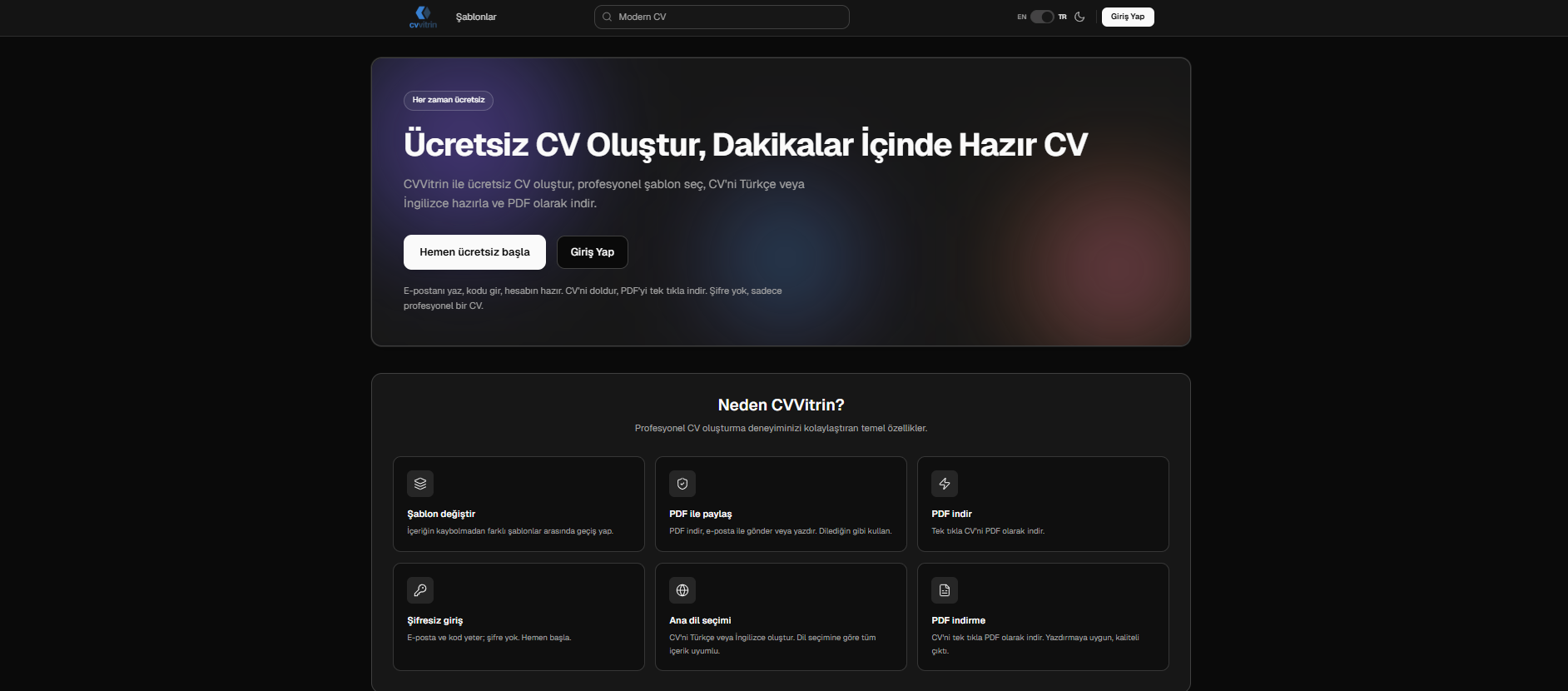This screenshot has width=1568, height=691.
Task: Click the Şifresiz giriş key icon
Action: point(420,590)
